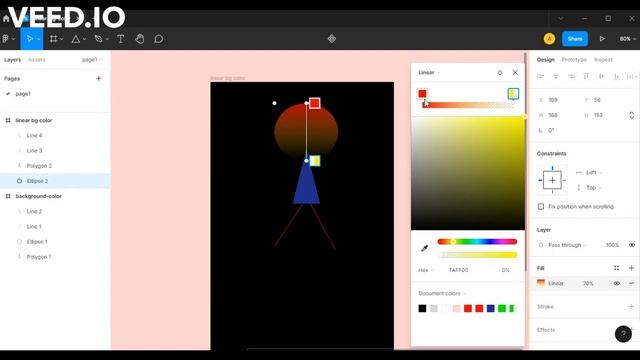Click the align bottom icon
The image size is (640, 360).
pos(616,76)
